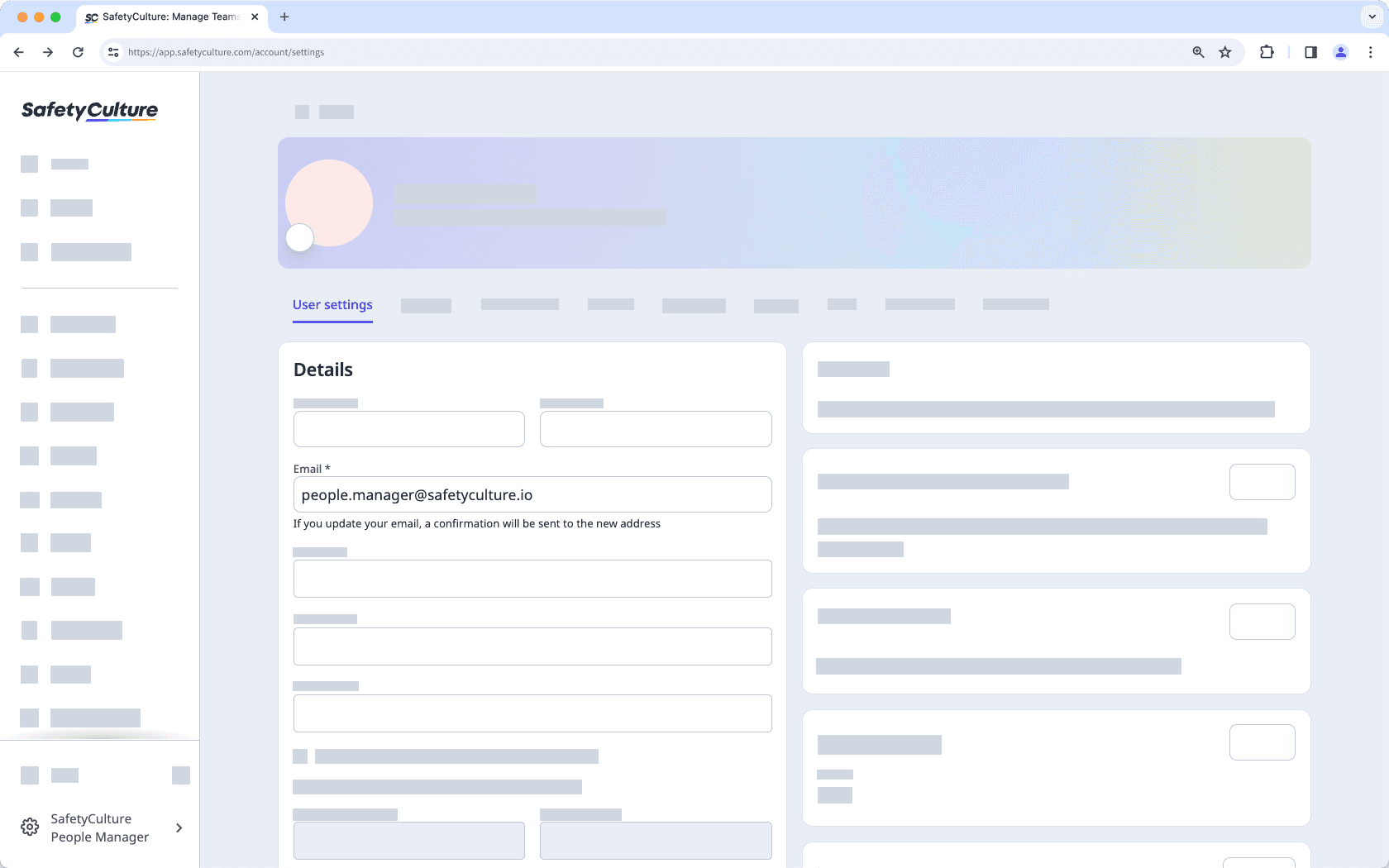1389x868 pixels.
Task: Click the back navigation arrow
Action: pyautogui.click(x=18, y=51)
